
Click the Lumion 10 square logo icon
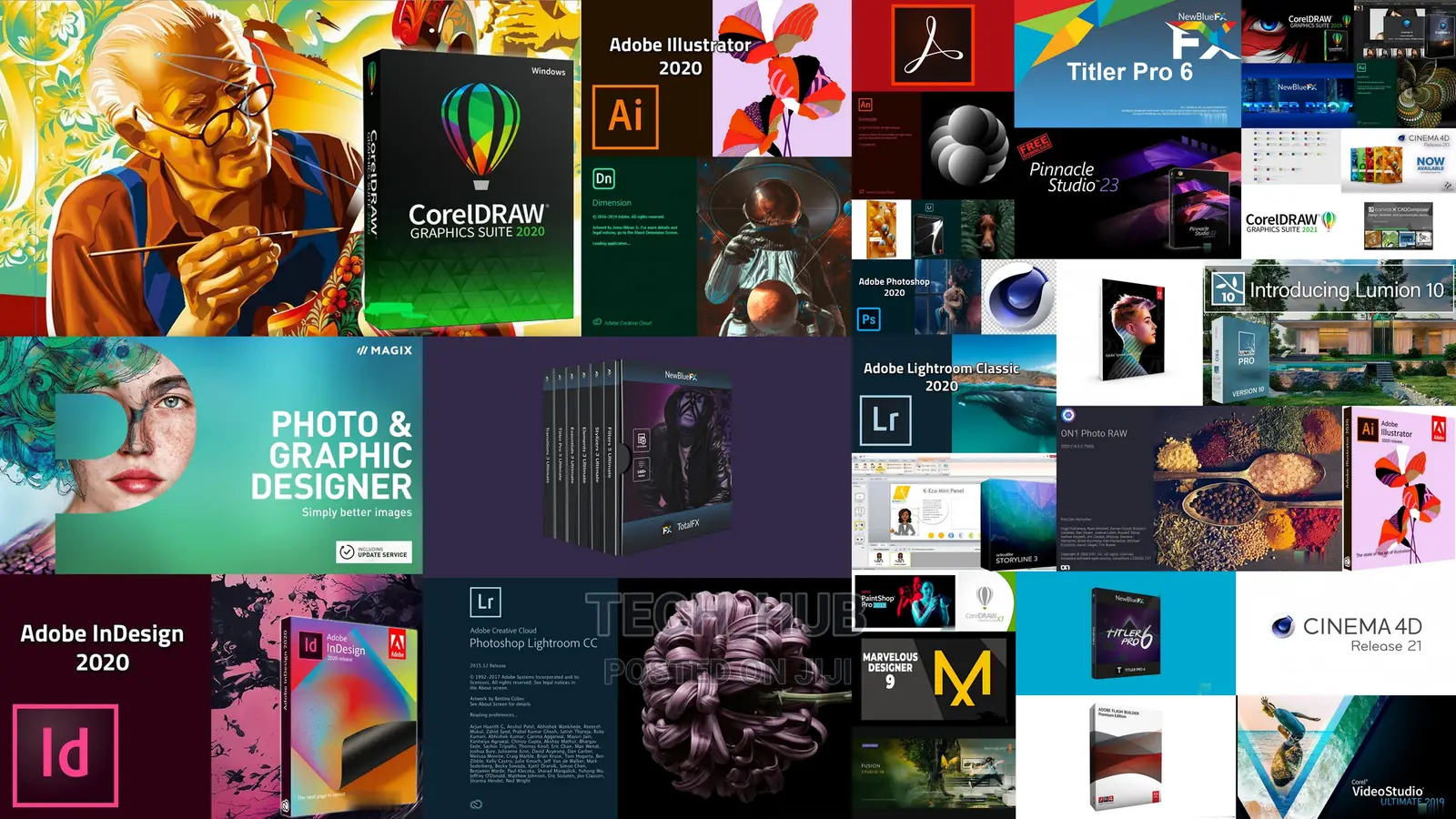click(1228, 289)
